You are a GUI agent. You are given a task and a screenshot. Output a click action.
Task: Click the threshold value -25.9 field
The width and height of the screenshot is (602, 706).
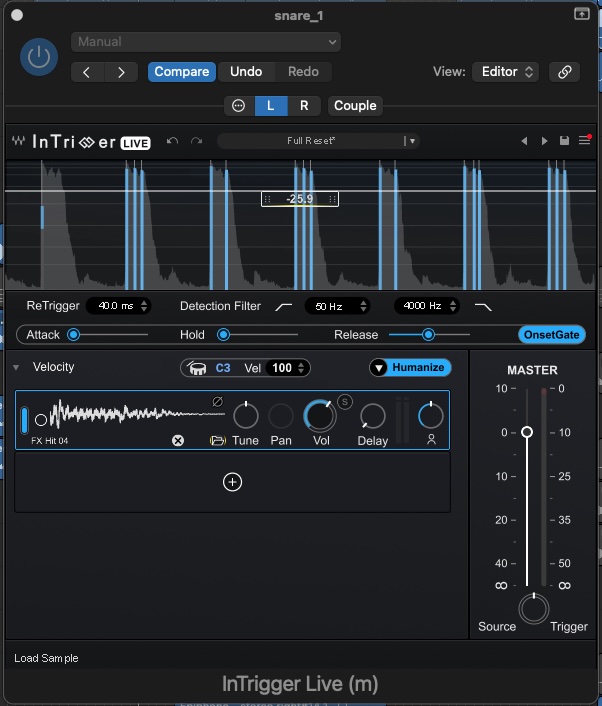coord(300,199)
